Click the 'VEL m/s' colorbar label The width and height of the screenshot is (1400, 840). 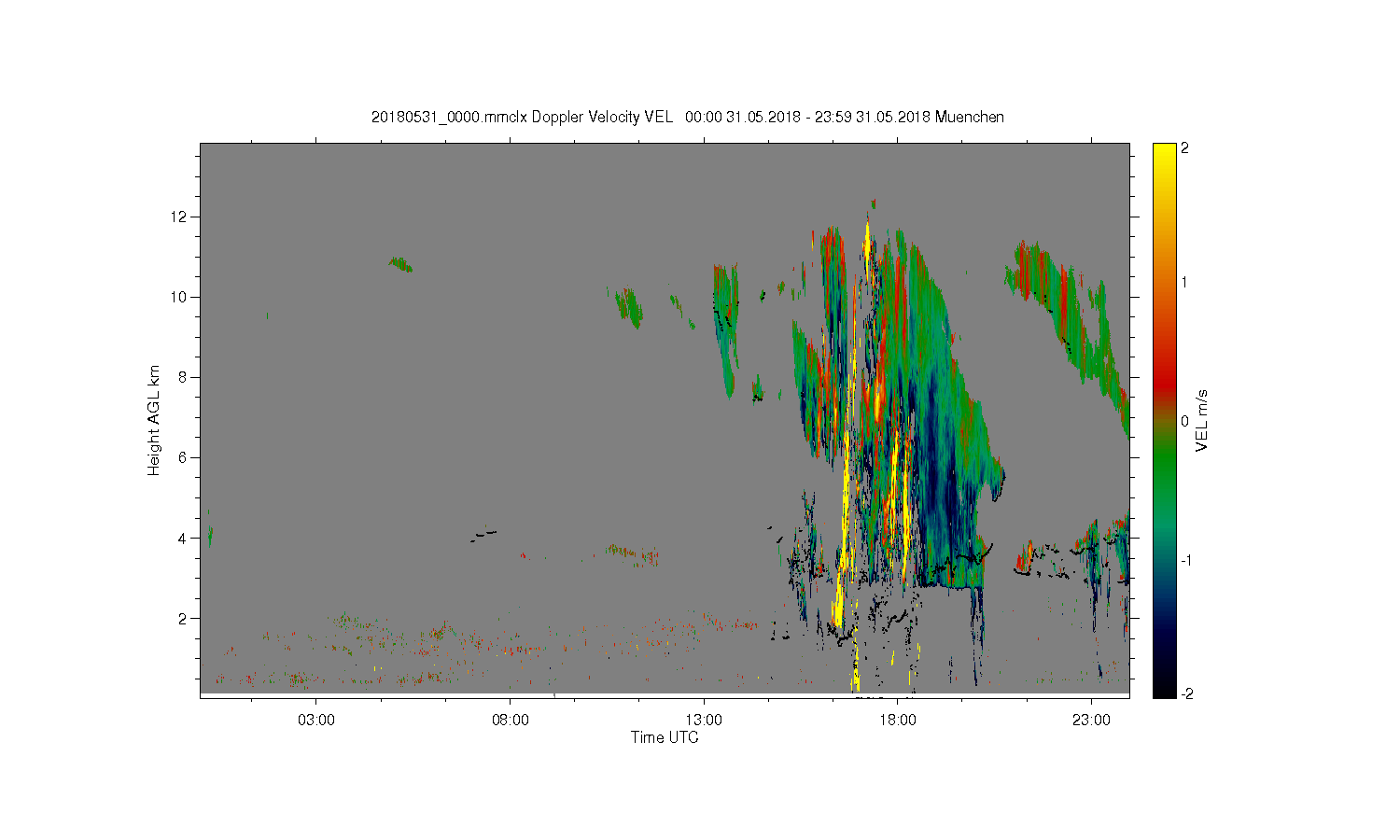click(1202, 421)
